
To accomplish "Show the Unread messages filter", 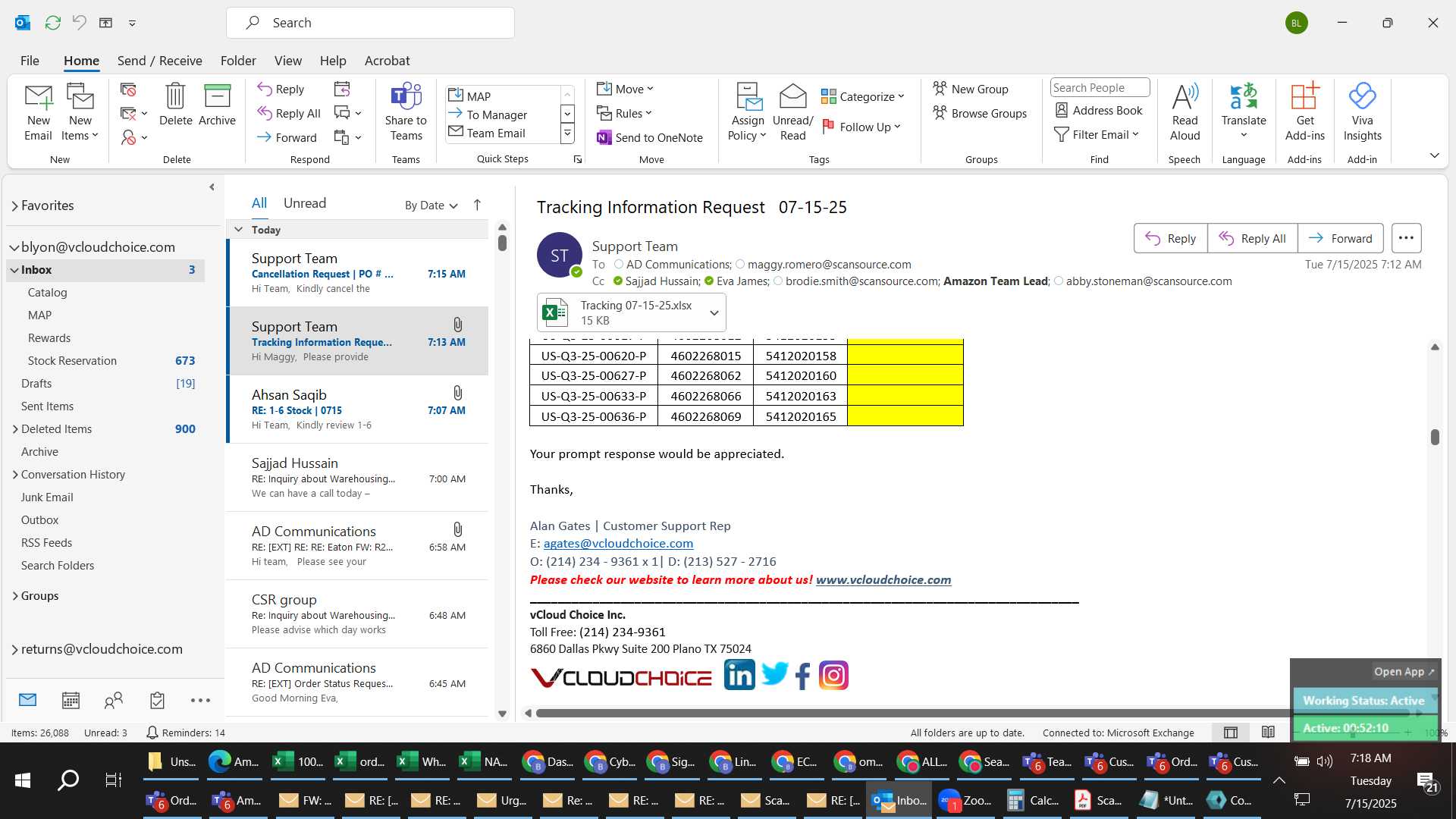I will coord(305,203).
